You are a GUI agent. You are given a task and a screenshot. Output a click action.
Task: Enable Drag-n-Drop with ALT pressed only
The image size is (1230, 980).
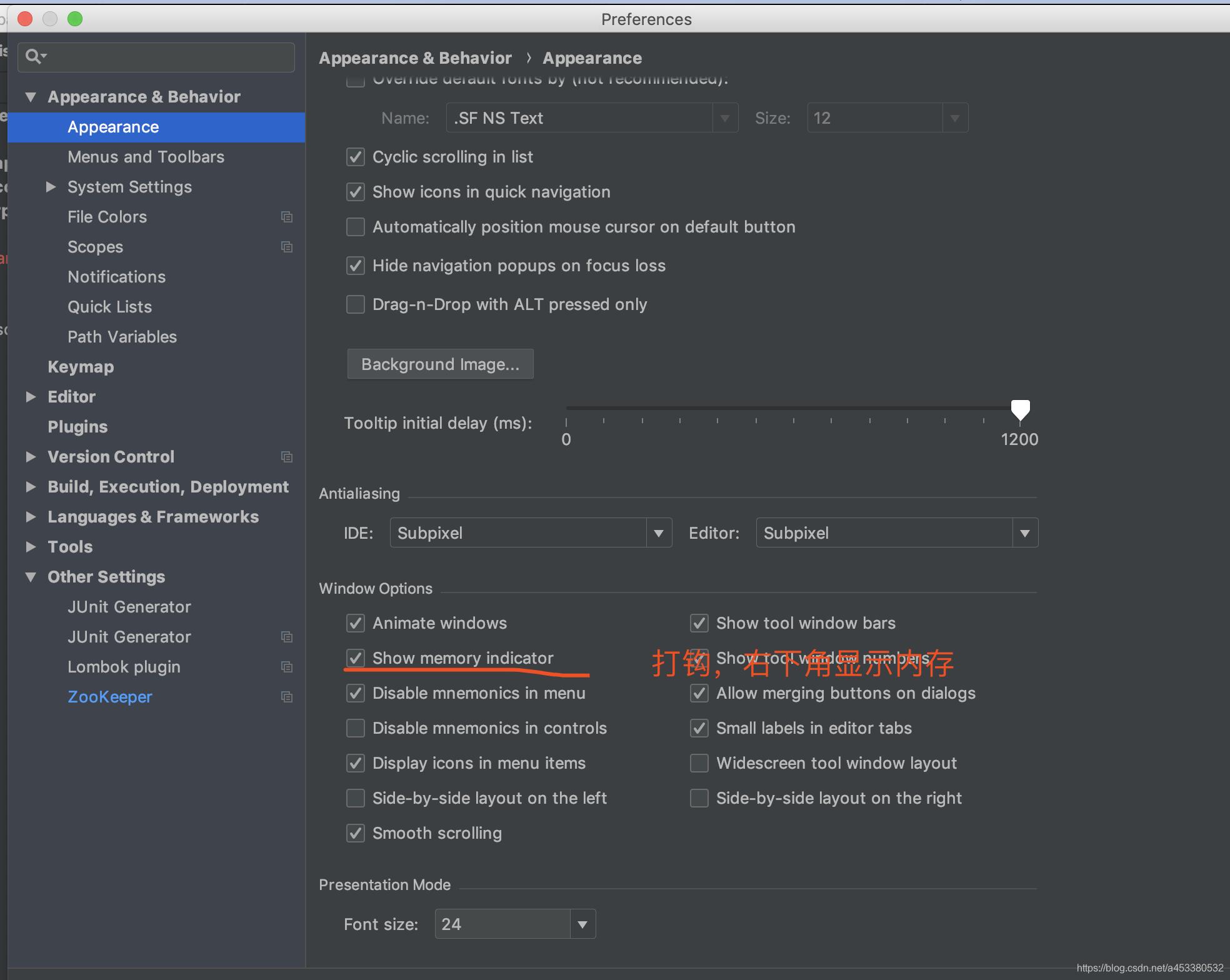356,304
